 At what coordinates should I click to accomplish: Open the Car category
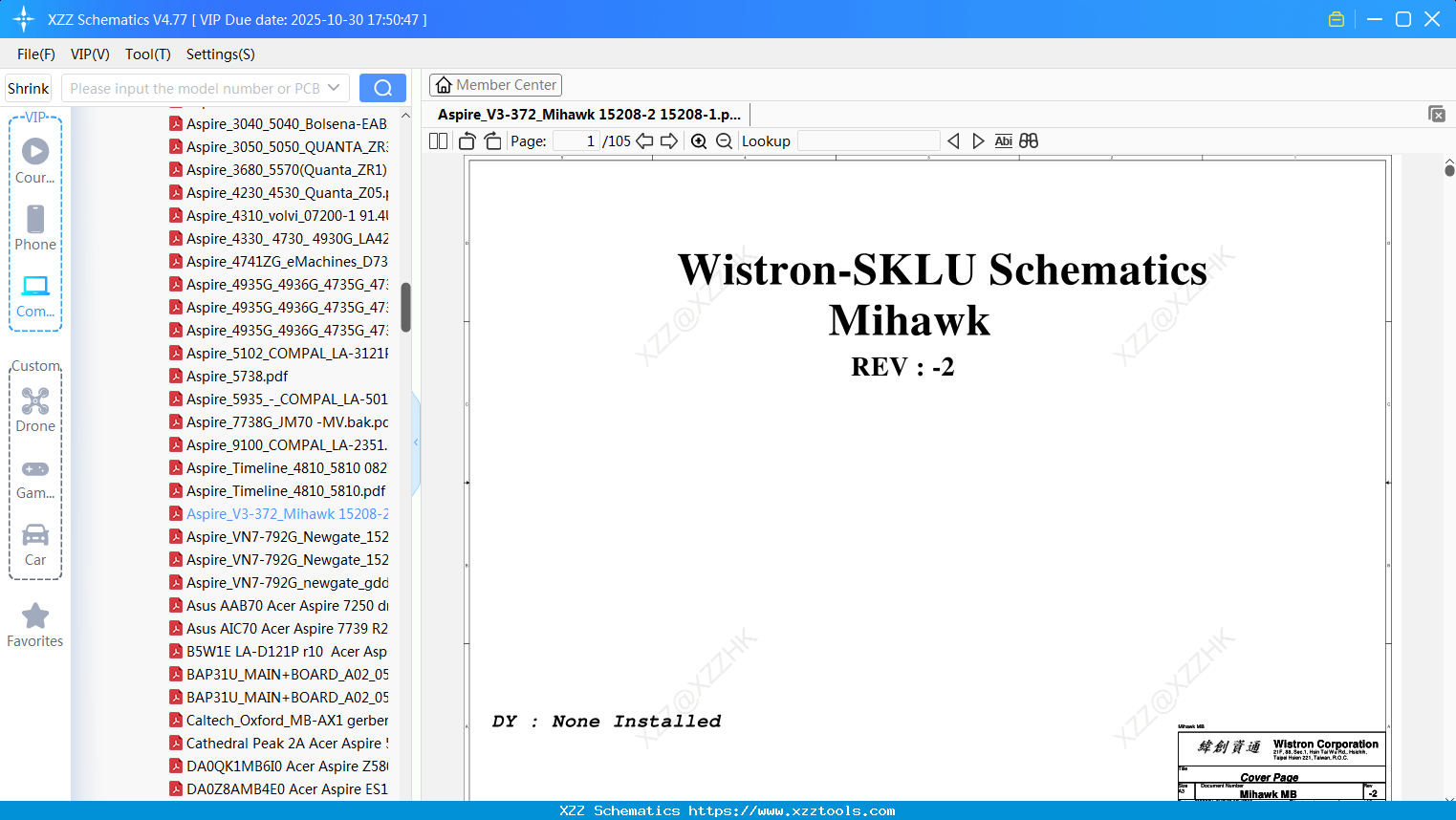35,545
